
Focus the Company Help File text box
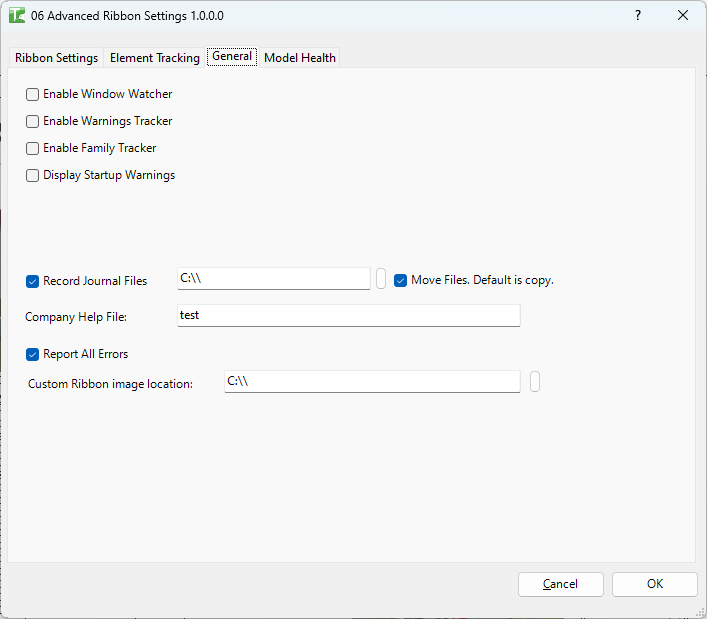coord(348,315)
